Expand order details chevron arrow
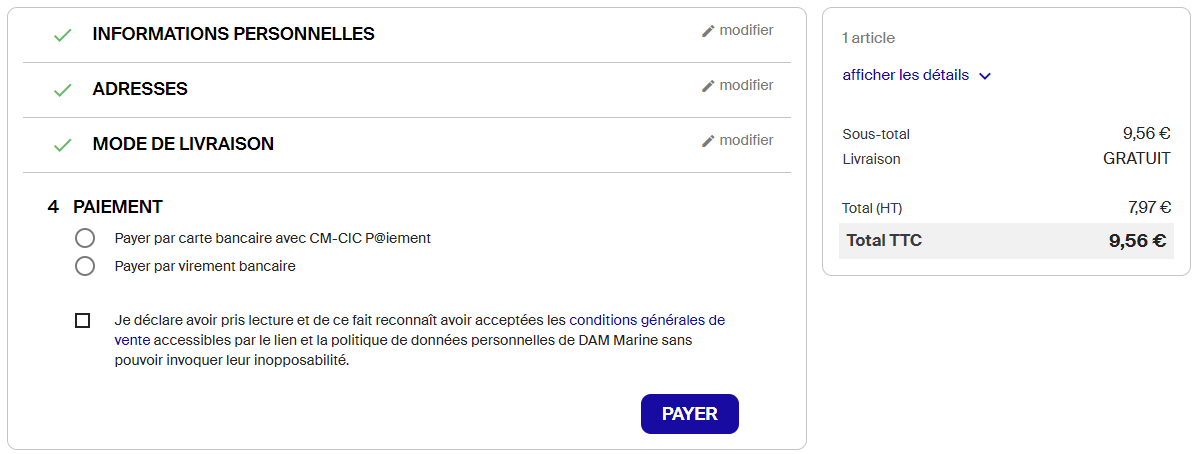This screenshot has width=1199, height=454. [x=984, y=76]
